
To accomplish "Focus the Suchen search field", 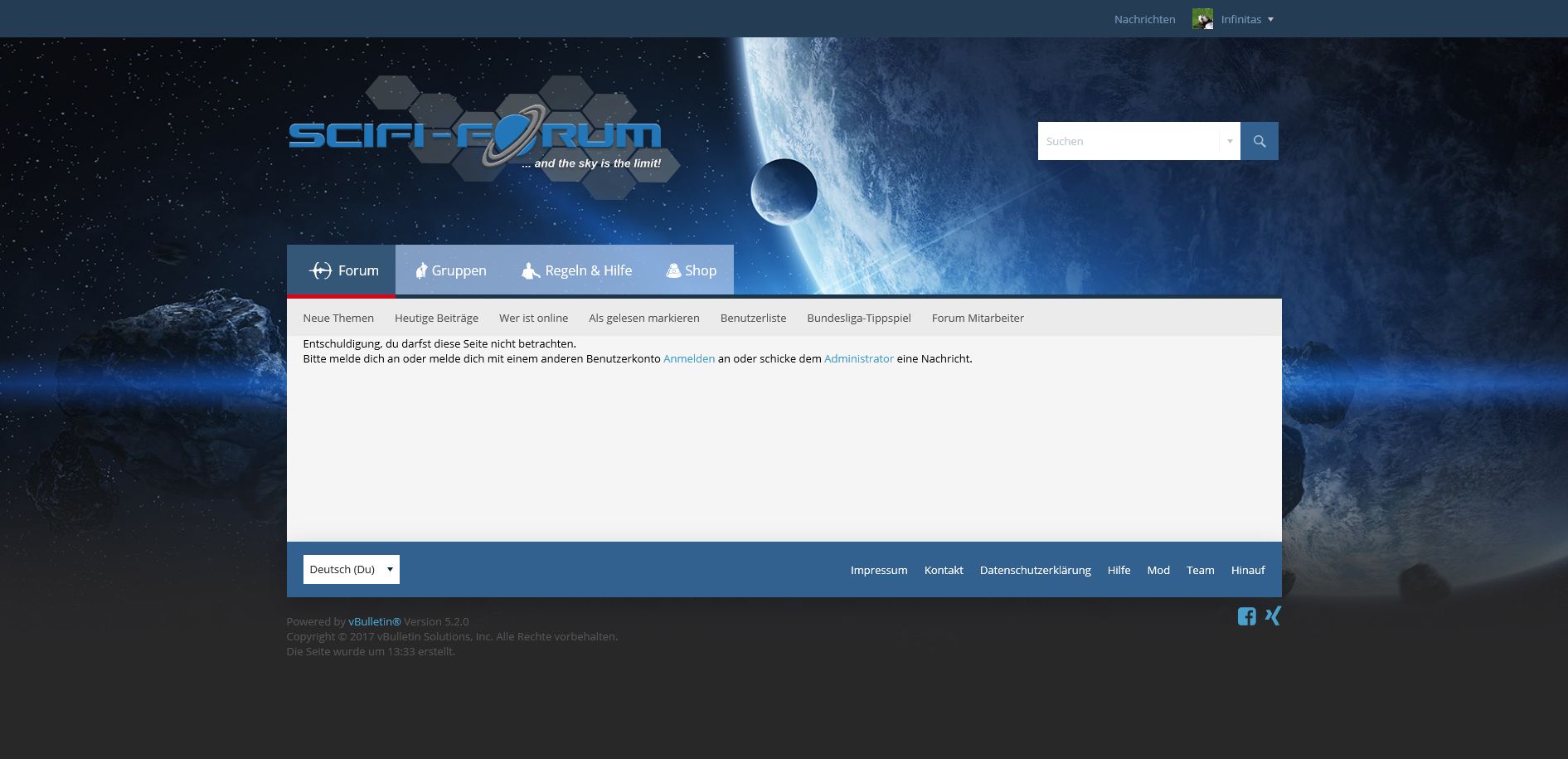I will [x=1128, y=141].
